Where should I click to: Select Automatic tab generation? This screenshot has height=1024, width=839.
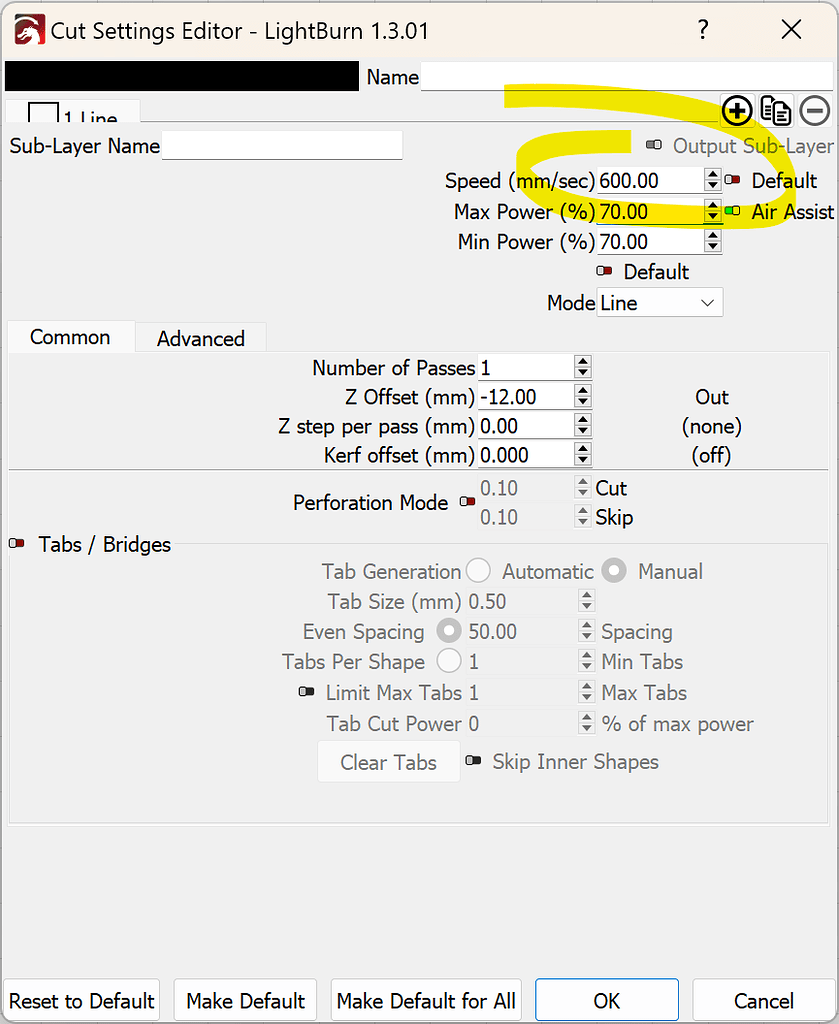[478, 571]
